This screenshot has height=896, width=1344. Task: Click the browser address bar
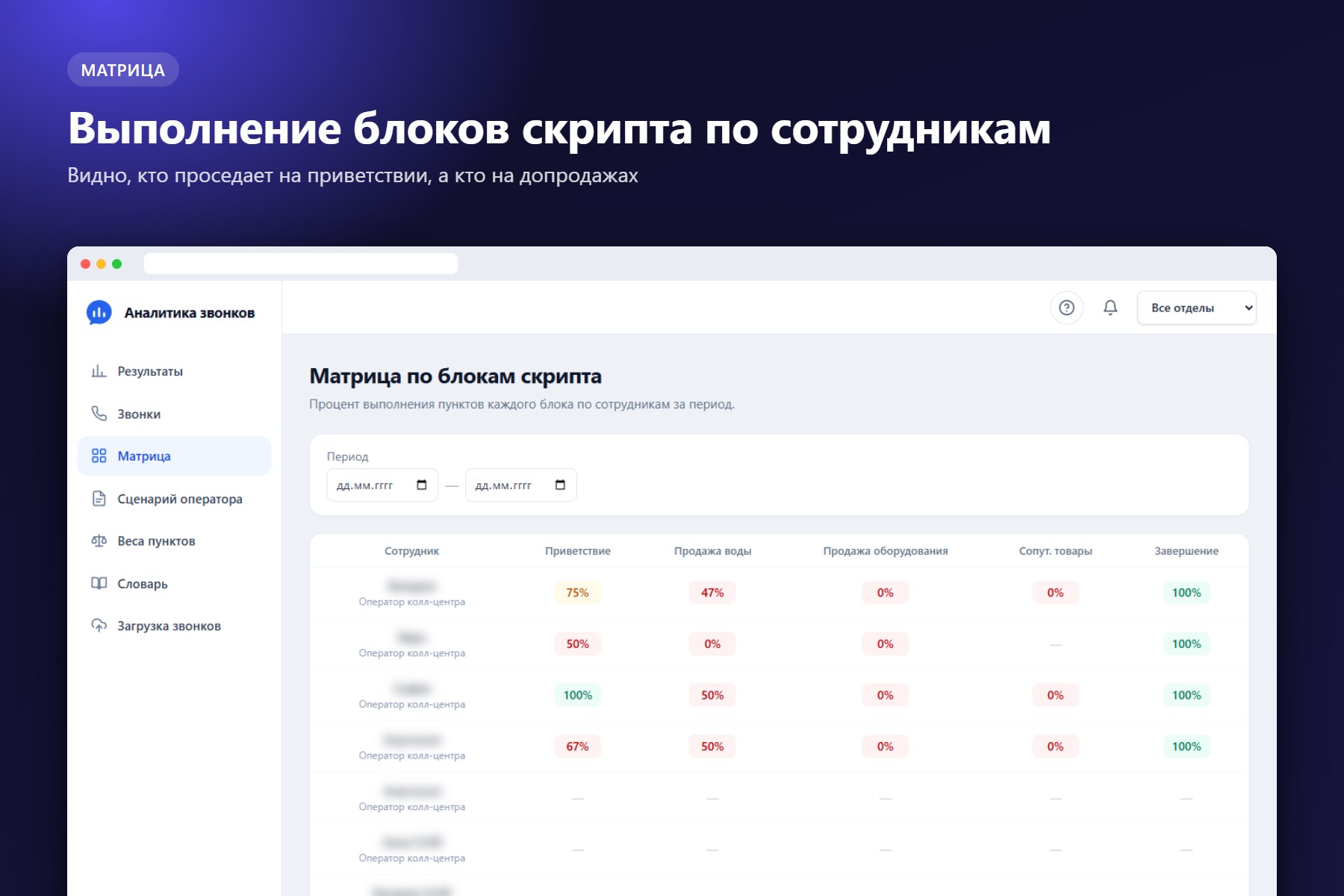coord(301,264)
